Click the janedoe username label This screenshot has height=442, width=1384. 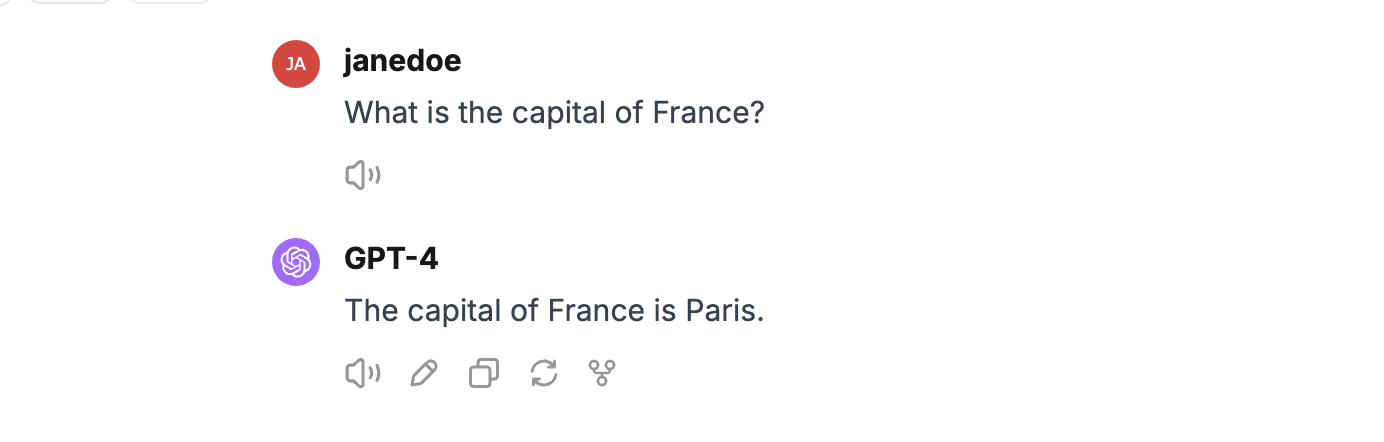402,62
